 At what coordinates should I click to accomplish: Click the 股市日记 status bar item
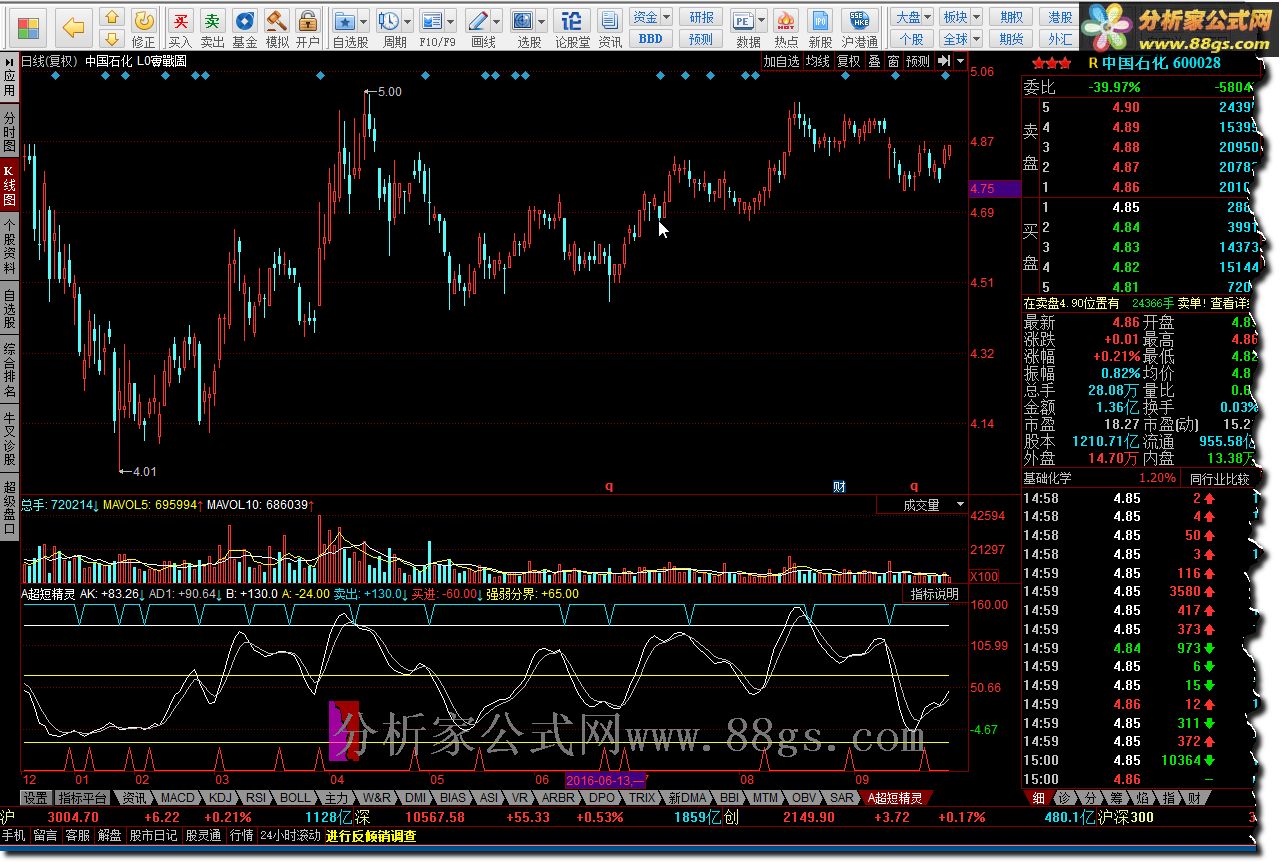(153, 836)
